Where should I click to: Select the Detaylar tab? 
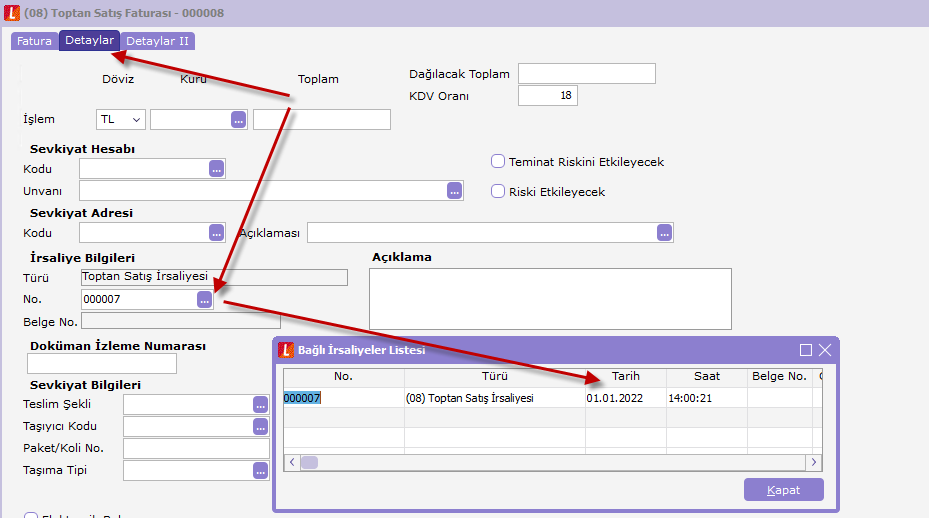pos(89,41)
